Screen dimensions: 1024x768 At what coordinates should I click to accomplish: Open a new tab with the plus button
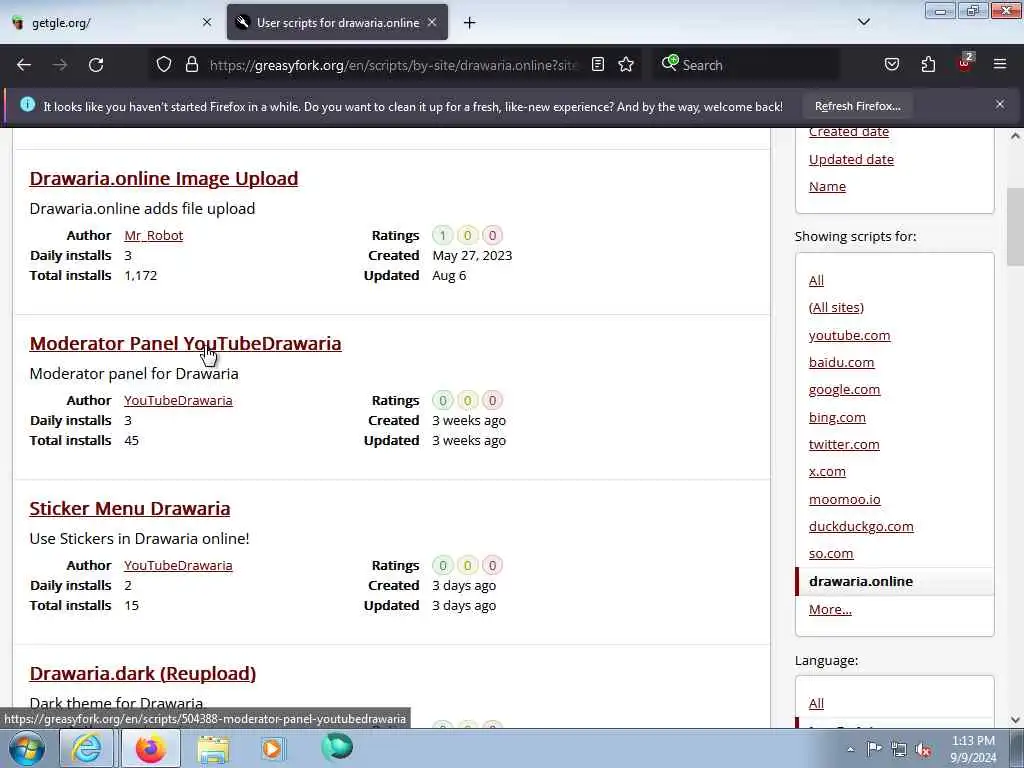469,23
